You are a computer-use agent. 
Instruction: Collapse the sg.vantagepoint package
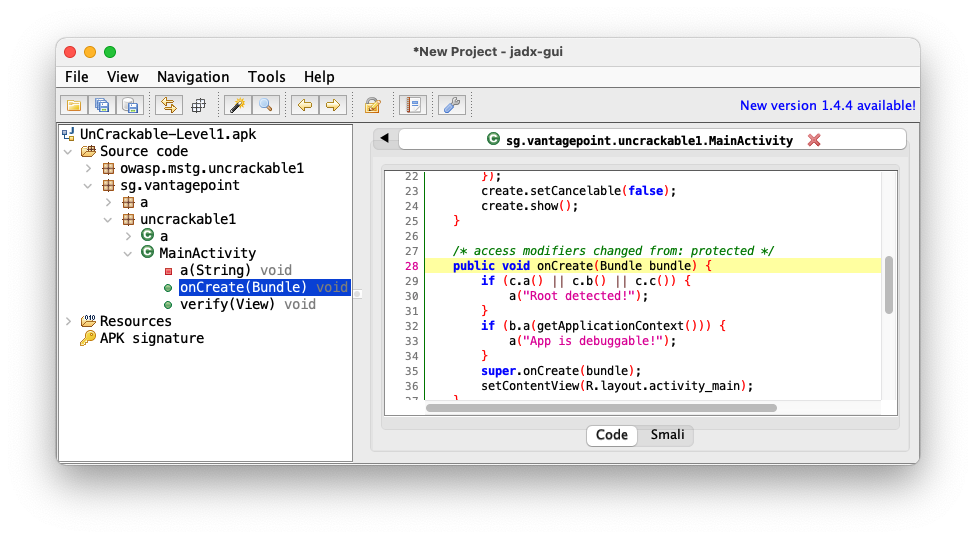point(88,185)
